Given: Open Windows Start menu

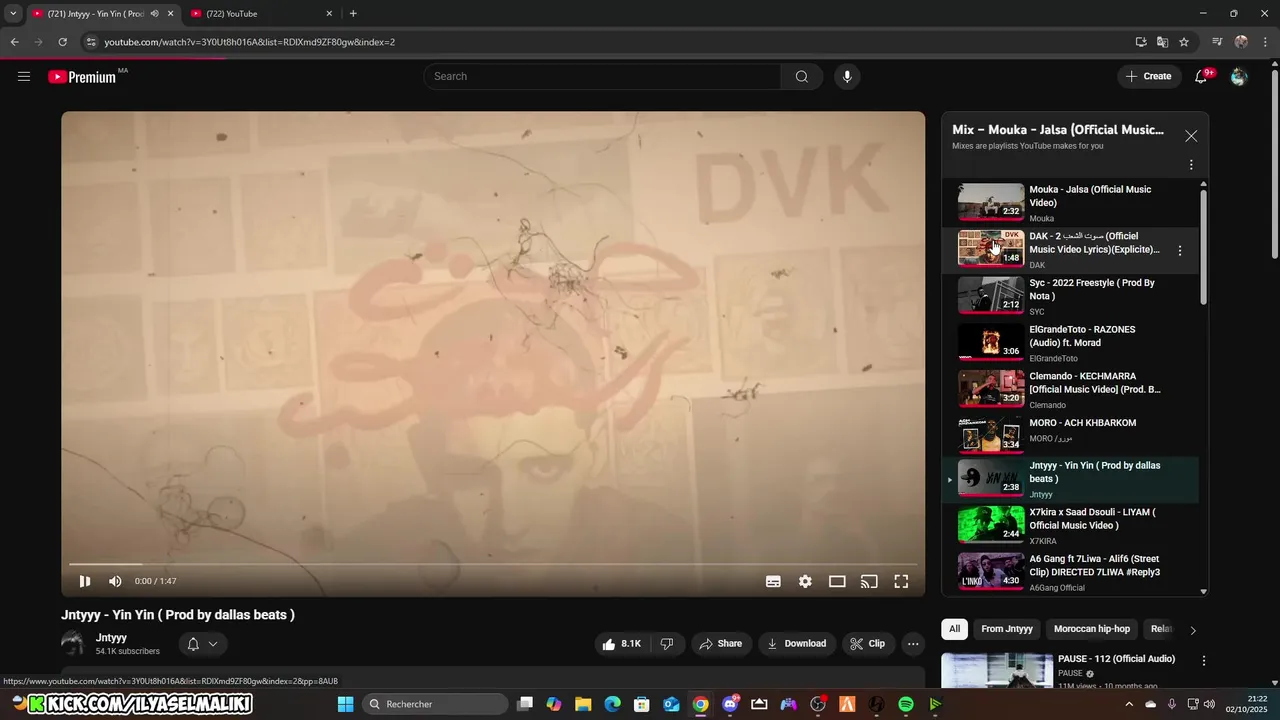Looking at the screenshot, I should (x=345, y=704).
